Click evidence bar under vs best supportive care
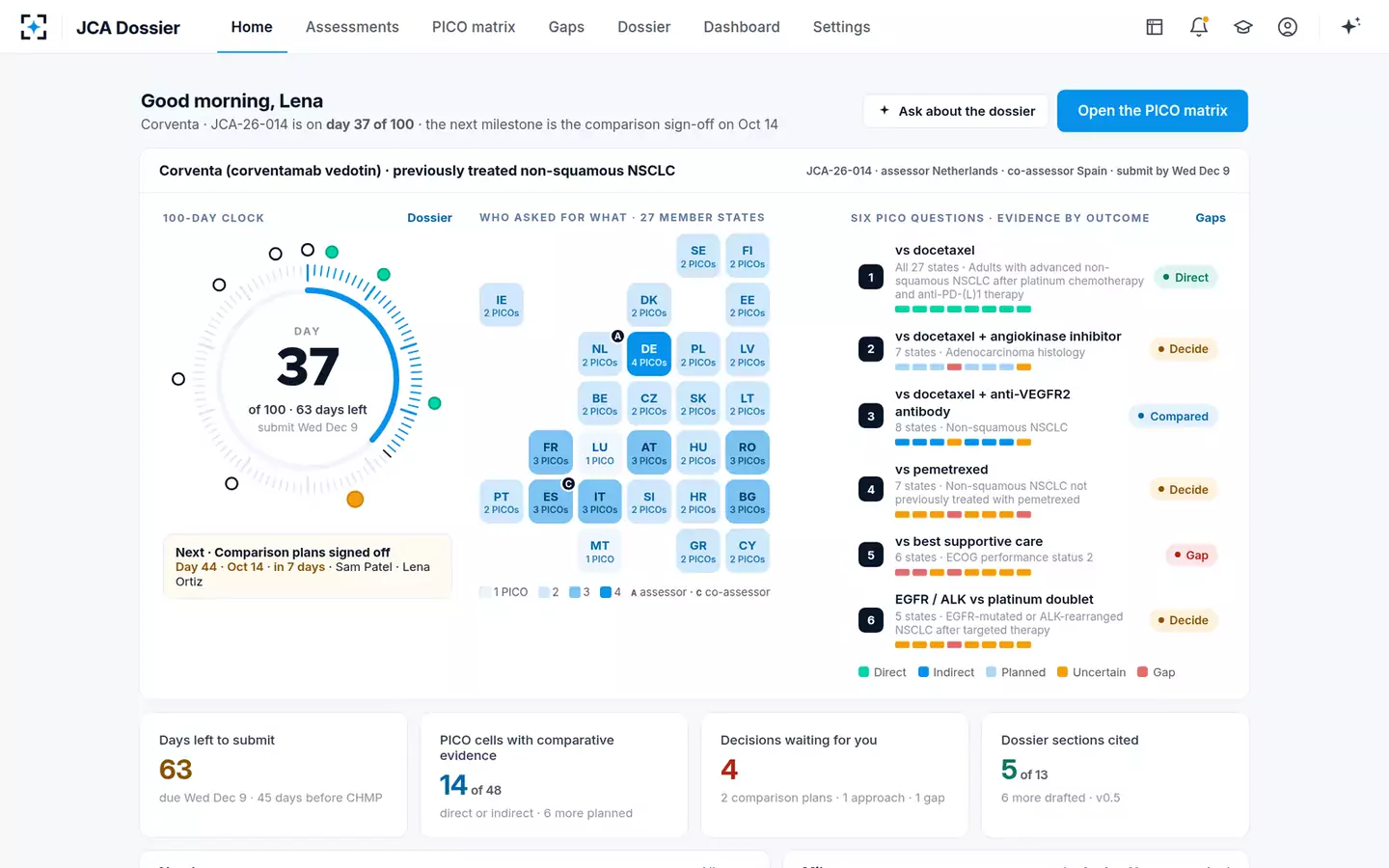Image resolution: width=1389 pixels, height=868 pixels. 963,573
